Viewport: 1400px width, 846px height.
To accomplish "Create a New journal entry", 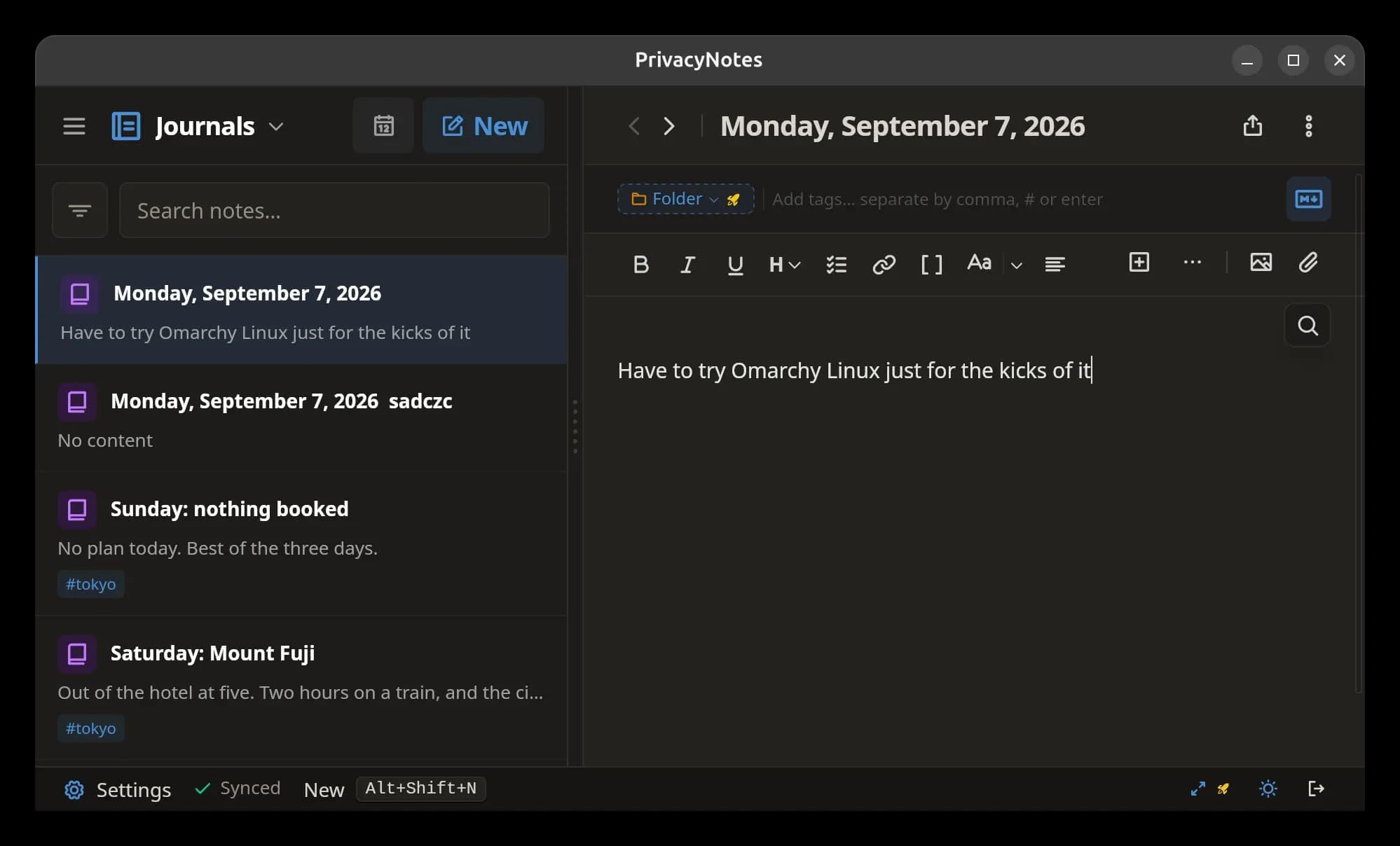I will click(483, 126).
